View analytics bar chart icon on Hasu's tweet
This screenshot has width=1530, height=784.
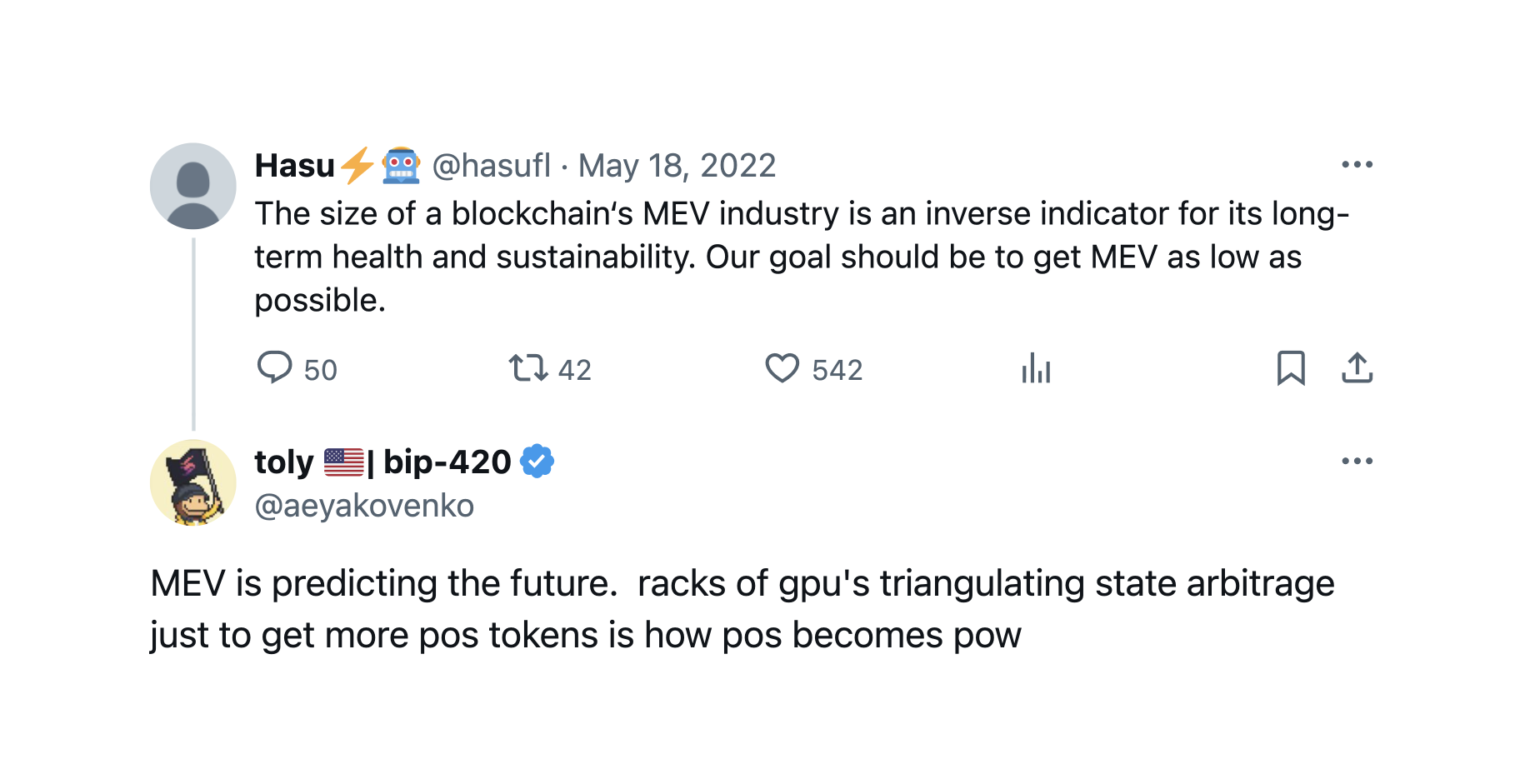pyautogui.click(x=1036, y=367)
